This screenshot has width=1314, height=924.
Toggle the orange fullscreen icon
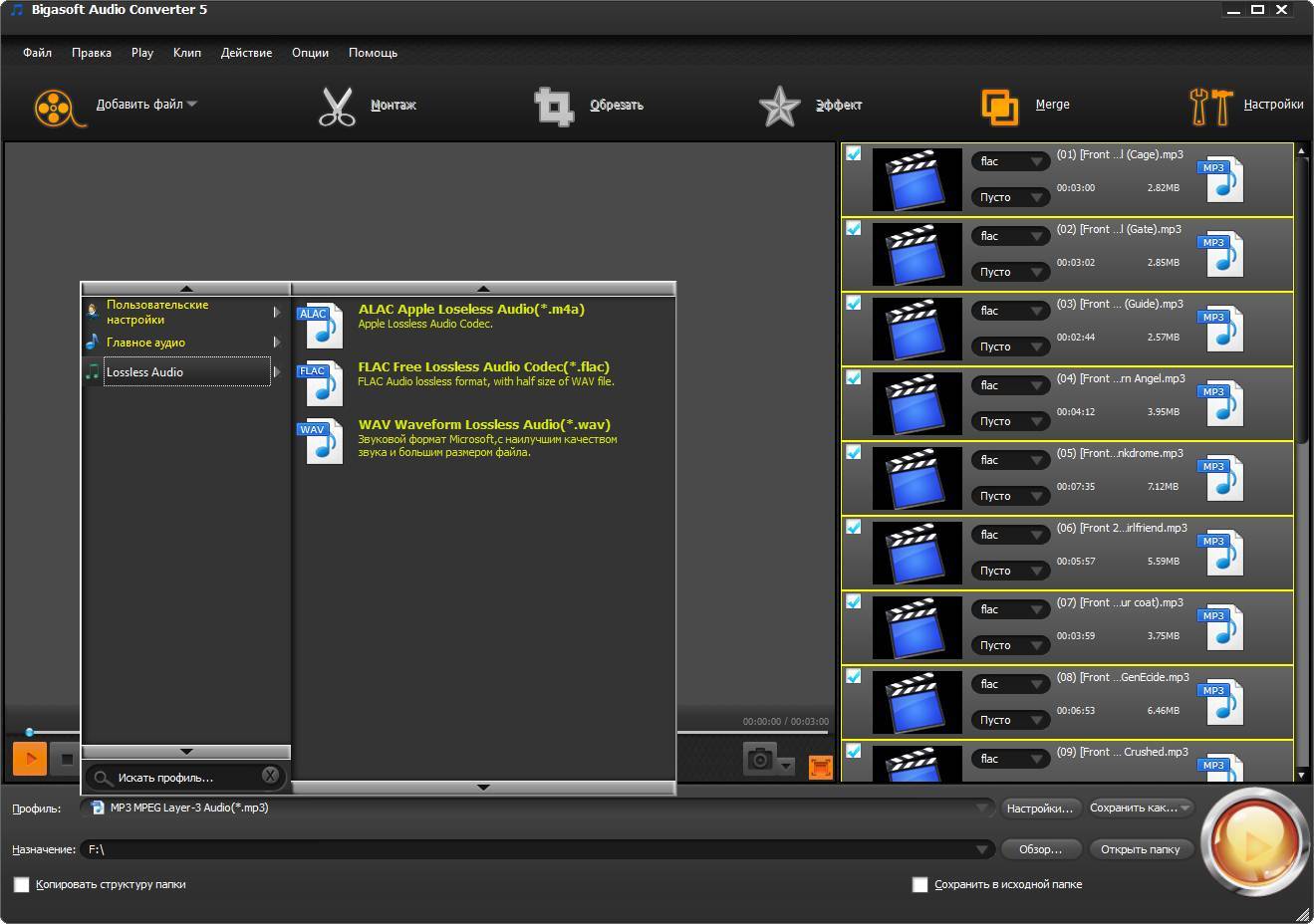tap(820, 767)
